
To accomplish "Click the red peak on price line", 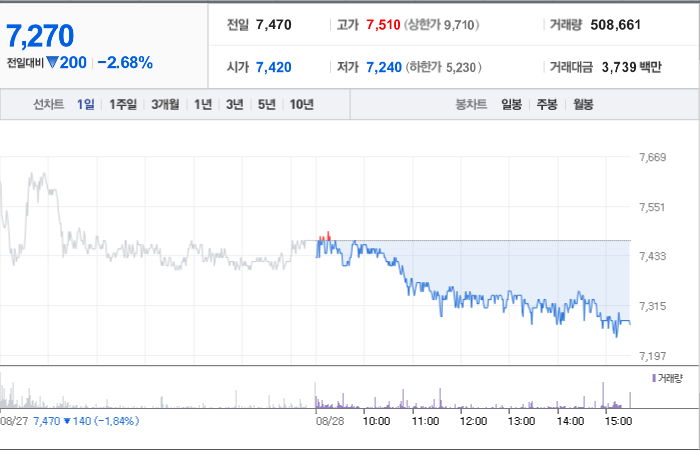I will click(329, 235).
